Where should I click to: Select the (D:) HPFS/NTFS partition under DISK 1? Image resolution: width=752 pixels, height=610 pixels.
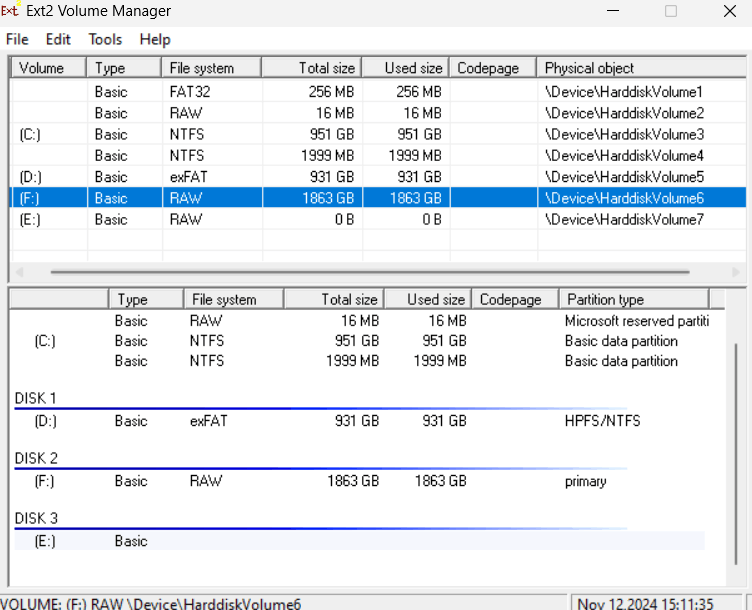pyautogui.click(x=360, y=421)
